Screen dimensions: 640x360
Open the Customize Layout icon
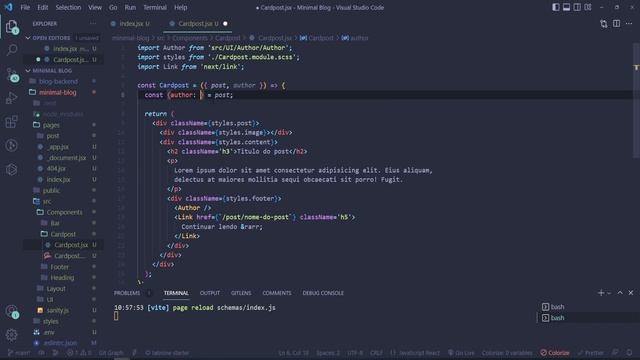(x=588, y=7)
